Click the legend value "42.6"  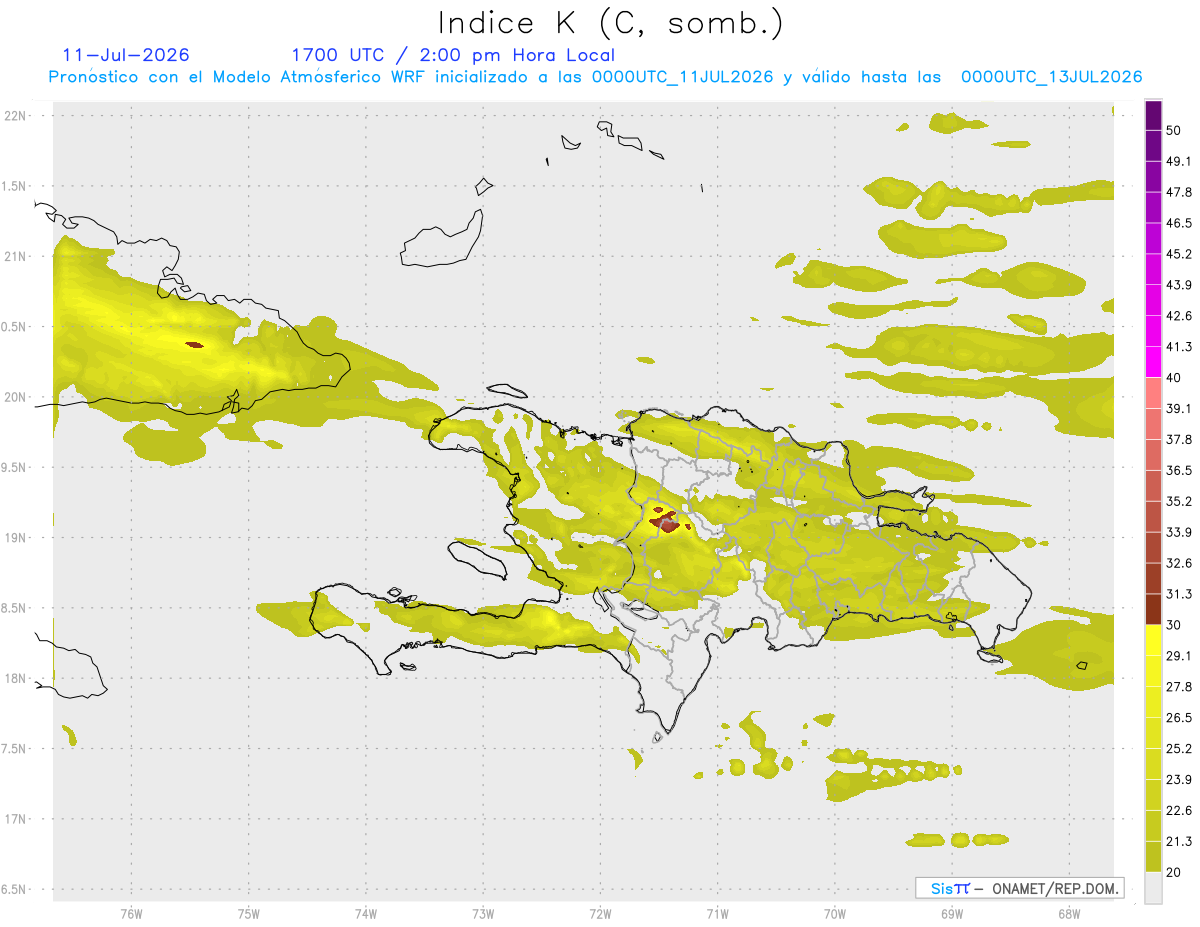click(1179, 316)
